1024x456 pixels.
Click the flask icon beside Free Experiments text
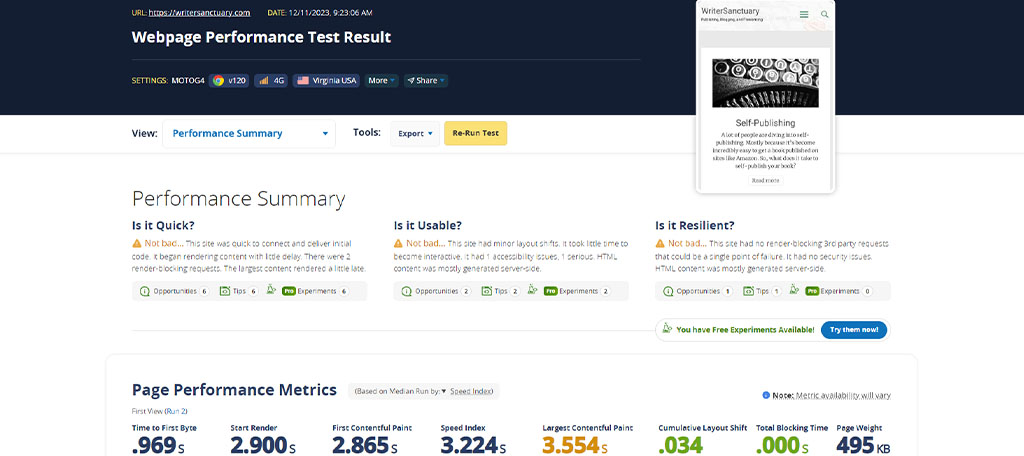[667, 329]
